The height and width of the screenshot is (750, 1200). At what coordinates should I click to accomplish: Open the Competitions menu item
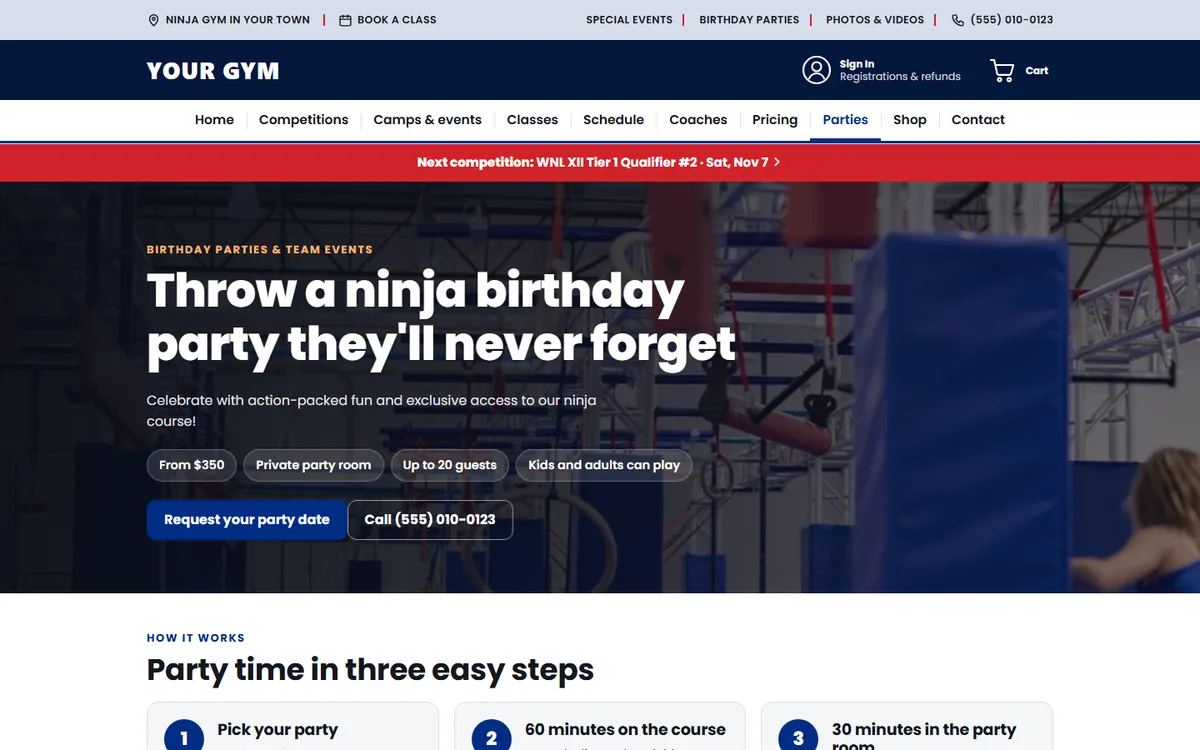point(304,120)
